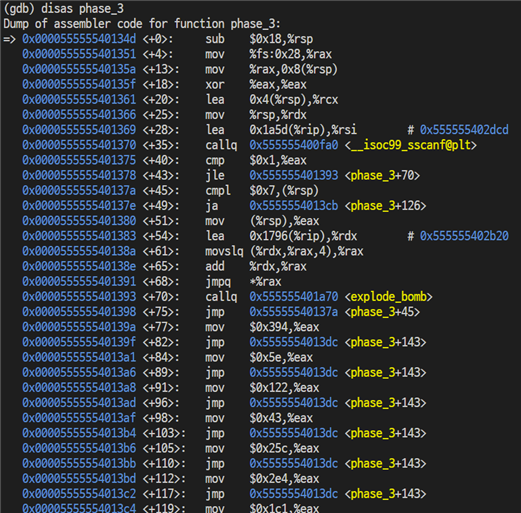Click operand '$0x122,%eax'

(x=284, y=388)
